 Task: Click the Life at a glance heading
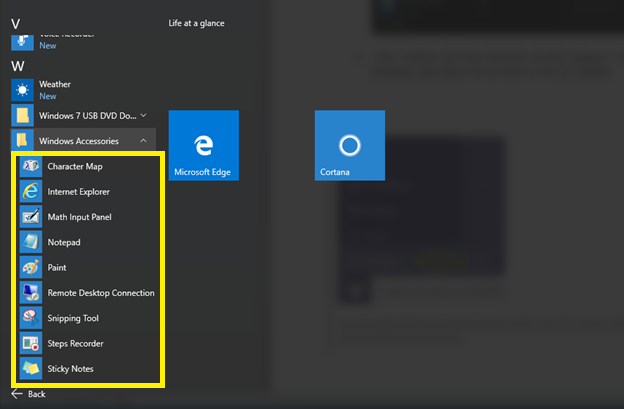click(196, 23)
